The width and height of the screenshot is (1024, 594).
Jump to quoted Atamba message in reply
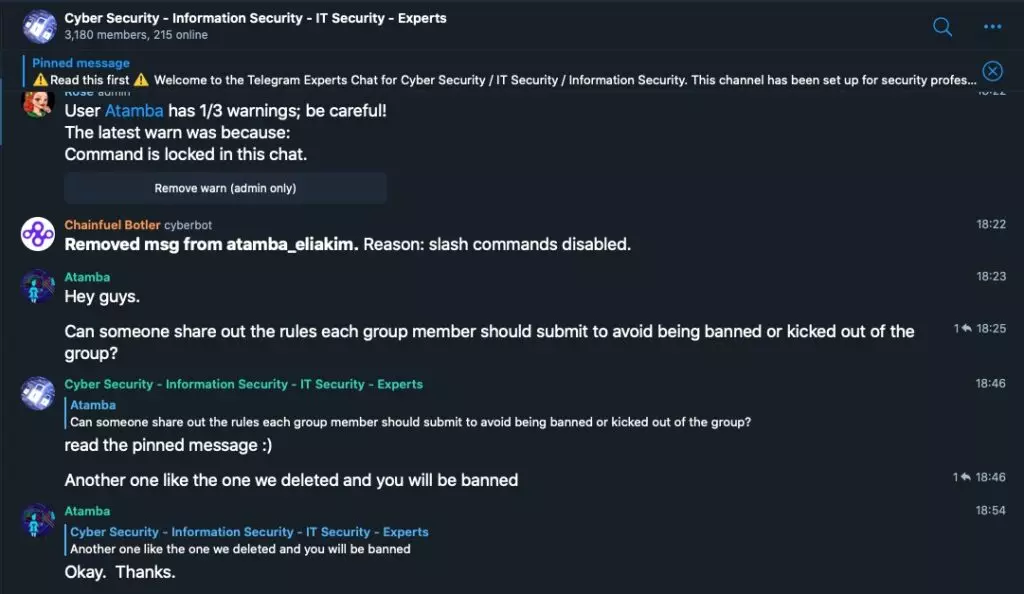[x=410, y=413]
